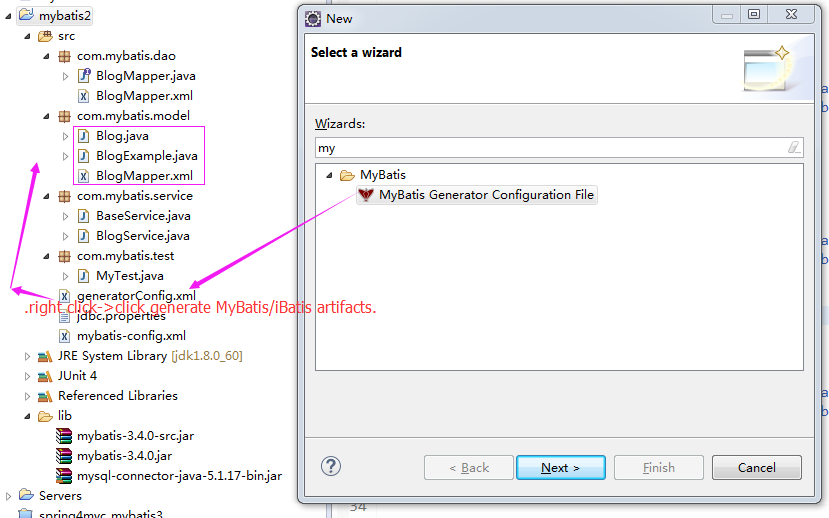
Task: Select the com.mybatis.service package label
Action: (135, 196)
